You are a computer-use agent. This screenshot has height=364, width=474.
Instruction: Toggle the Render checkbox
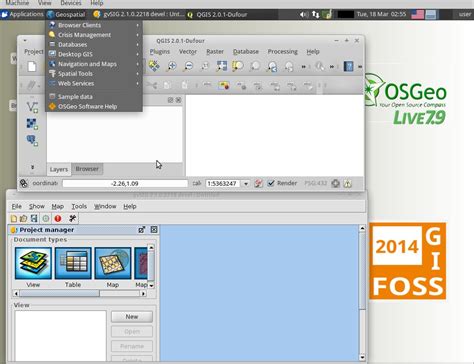(271, 183)
